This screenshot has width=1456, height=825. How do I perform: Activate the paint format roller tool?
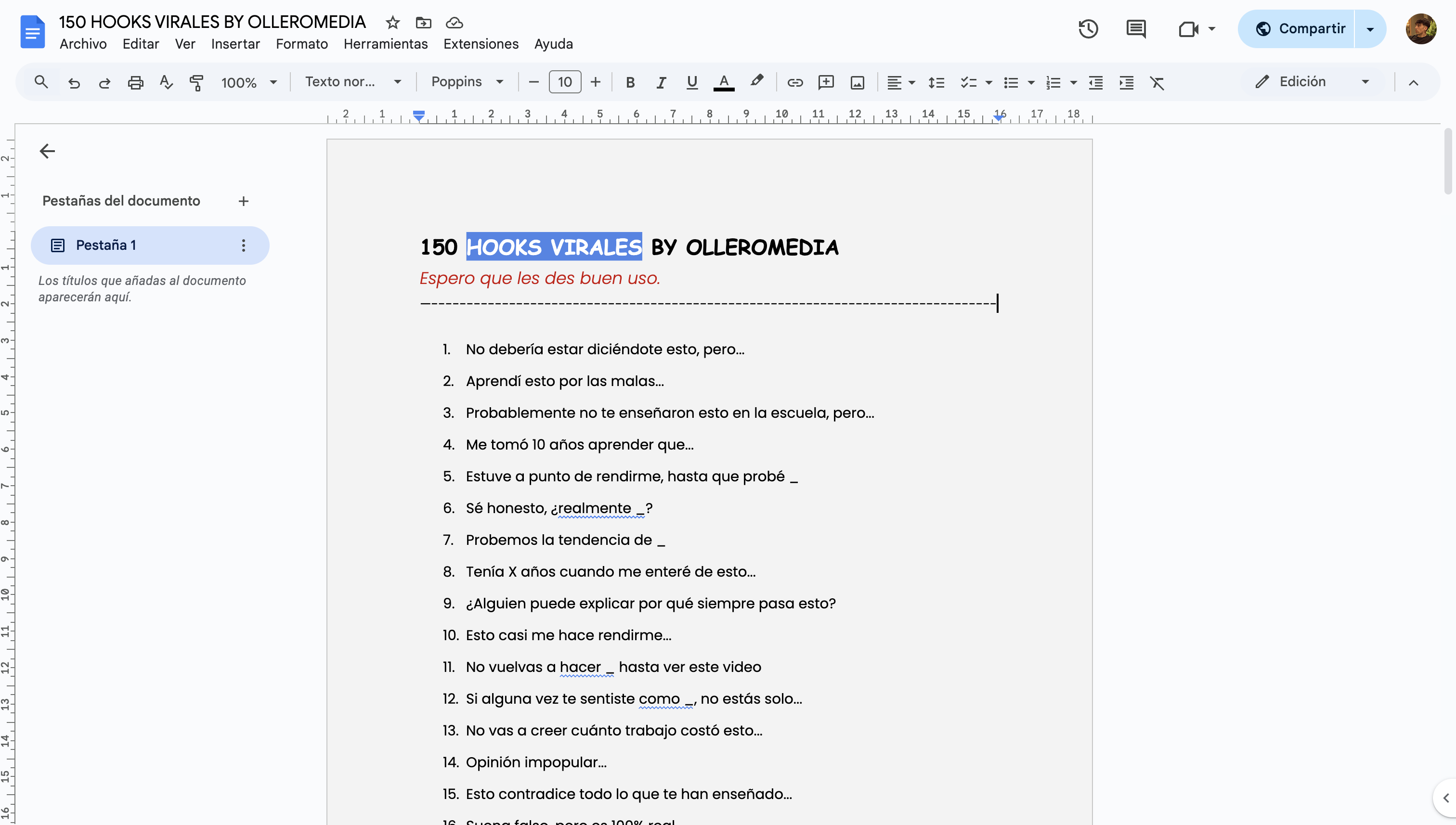click(x=196, y=83)
